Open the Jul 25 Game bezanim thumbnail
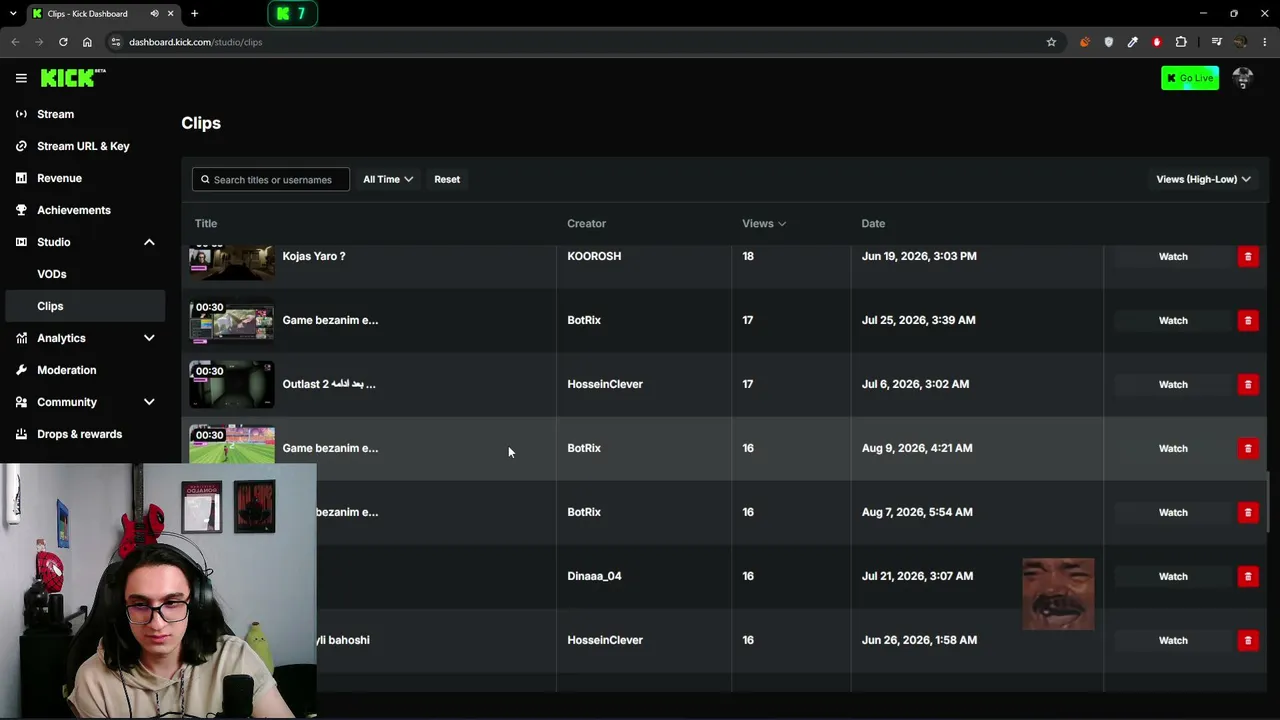The image size is (1280, 720). [x=232, y=320]
